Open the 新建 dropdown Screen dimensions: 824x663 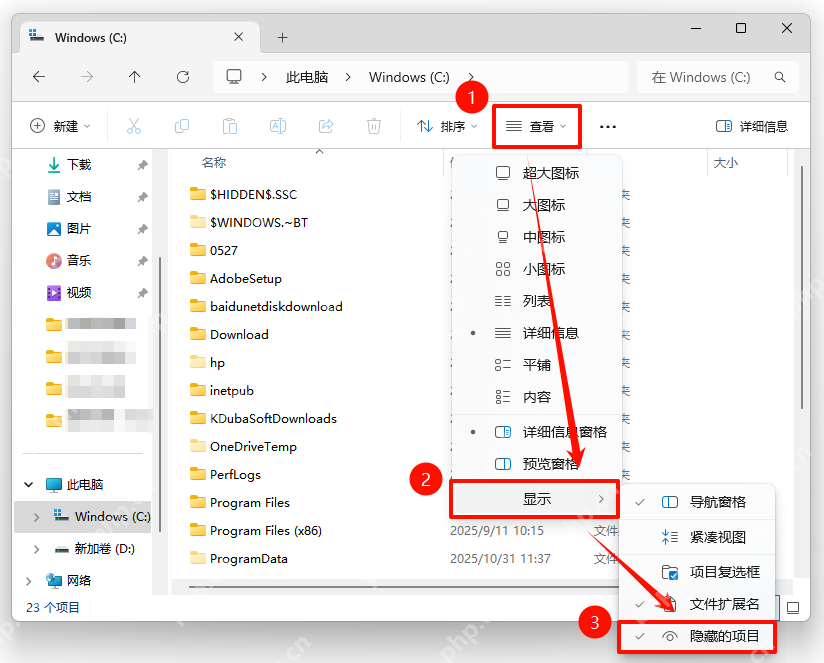(60, 126)
